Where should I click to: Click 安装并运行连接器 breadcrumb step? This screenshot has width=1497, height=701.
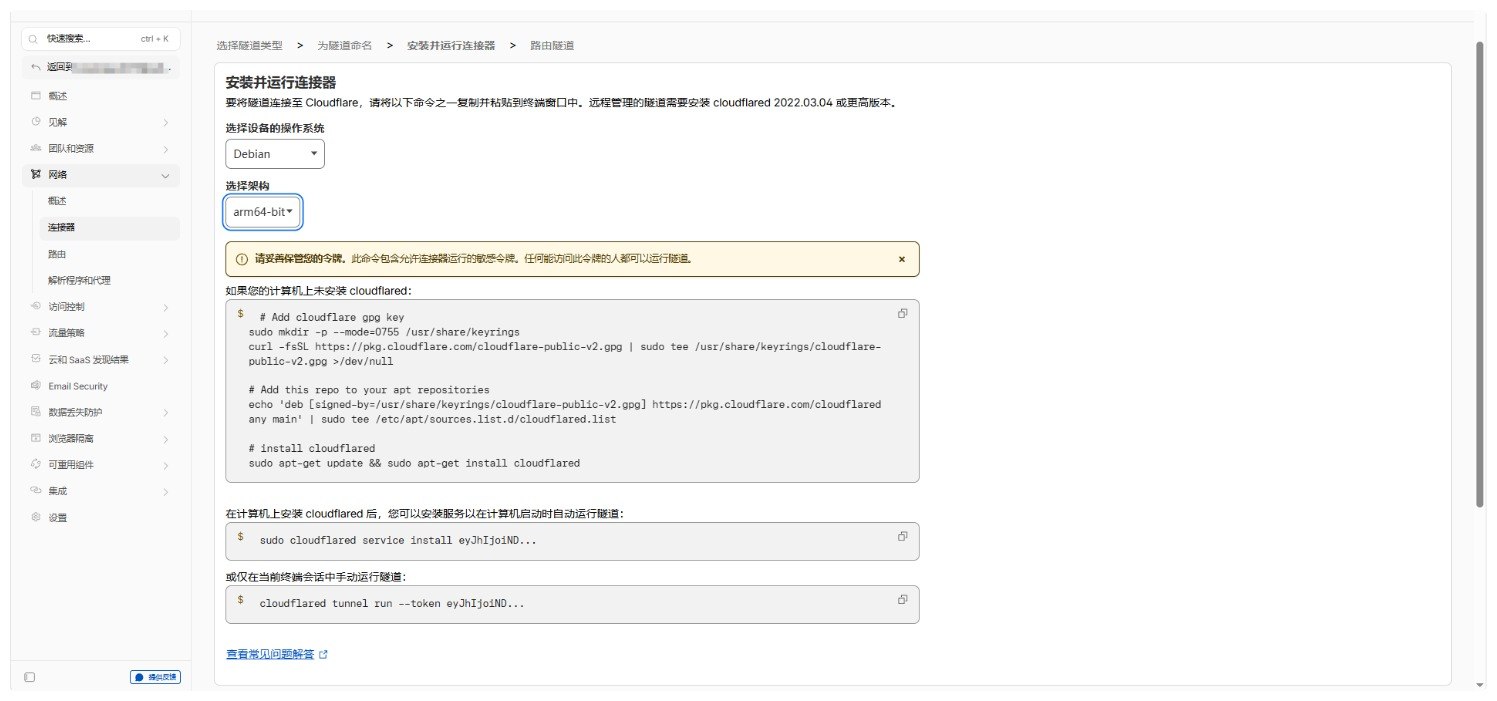pyautogui.click(x=450, y=46)
